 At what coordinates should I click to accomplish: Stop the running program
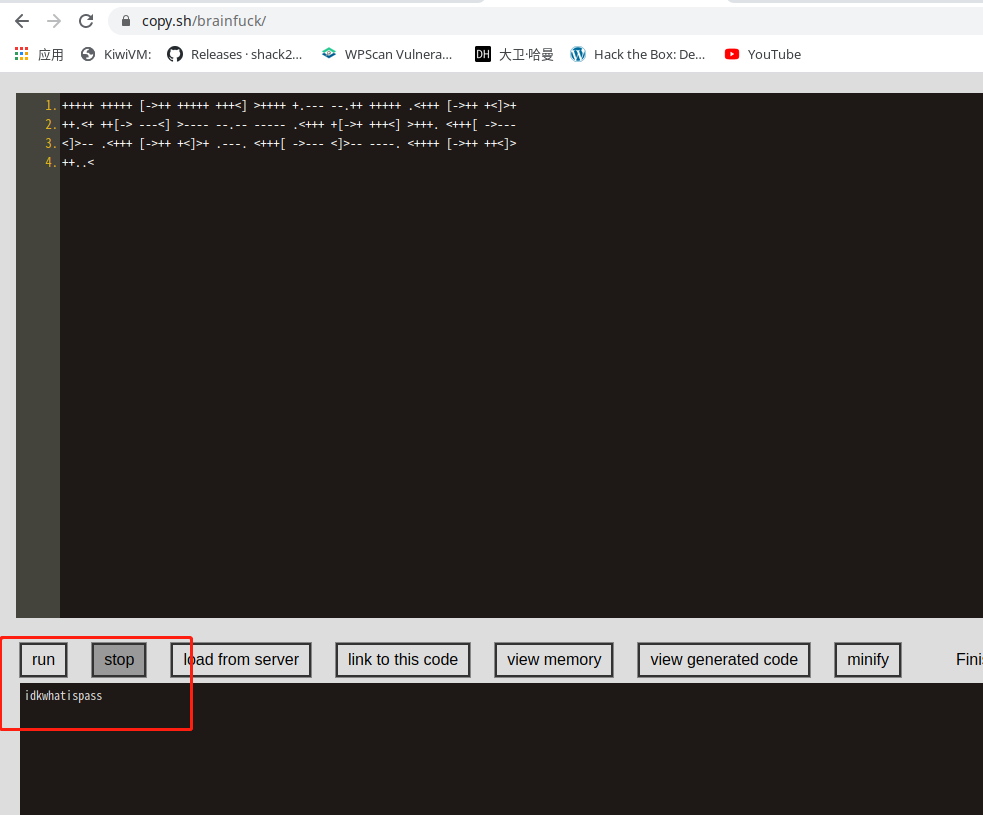tap(119, 660)
